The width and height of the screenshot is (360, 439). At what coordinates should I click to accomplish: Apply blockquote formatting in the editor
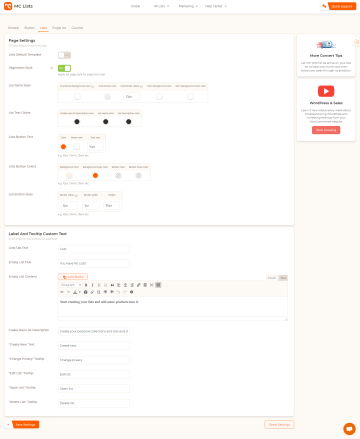click(x=112, y=285)
